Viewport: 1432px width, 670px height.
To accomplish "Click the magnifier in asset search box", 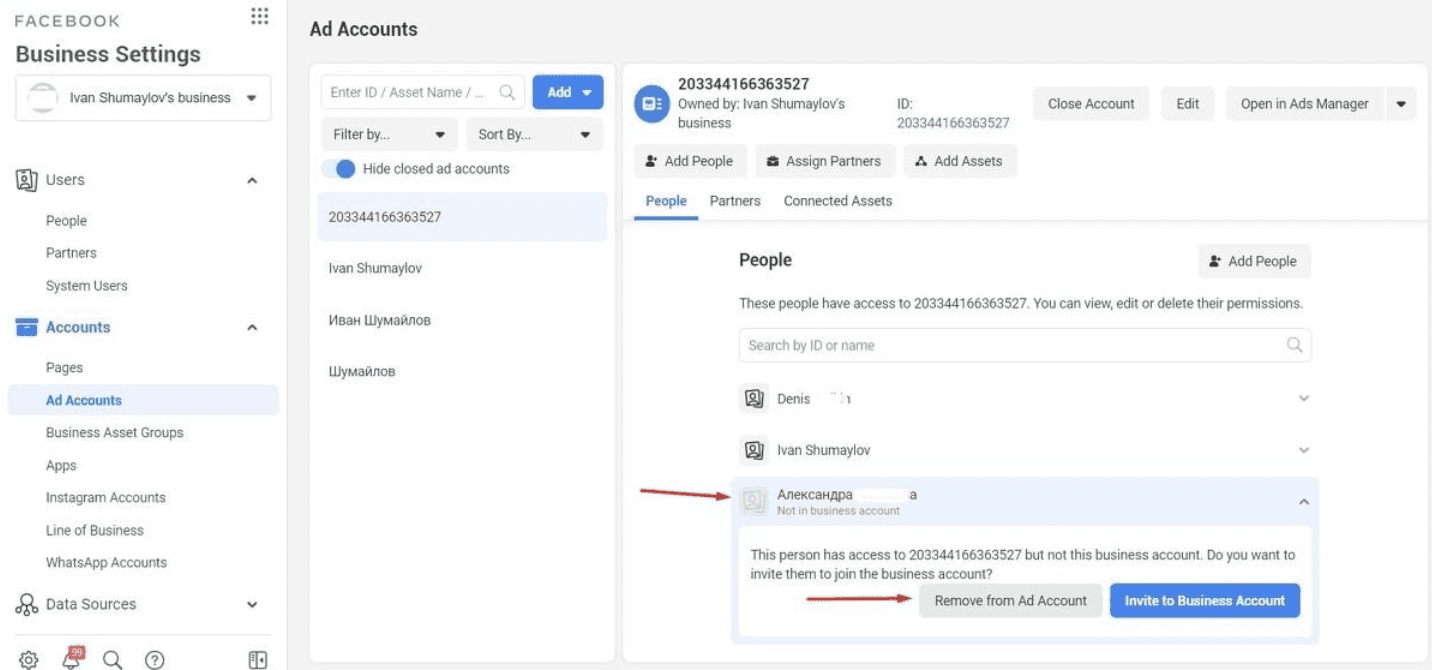I will pyautogui.click(x=507, y=92).
